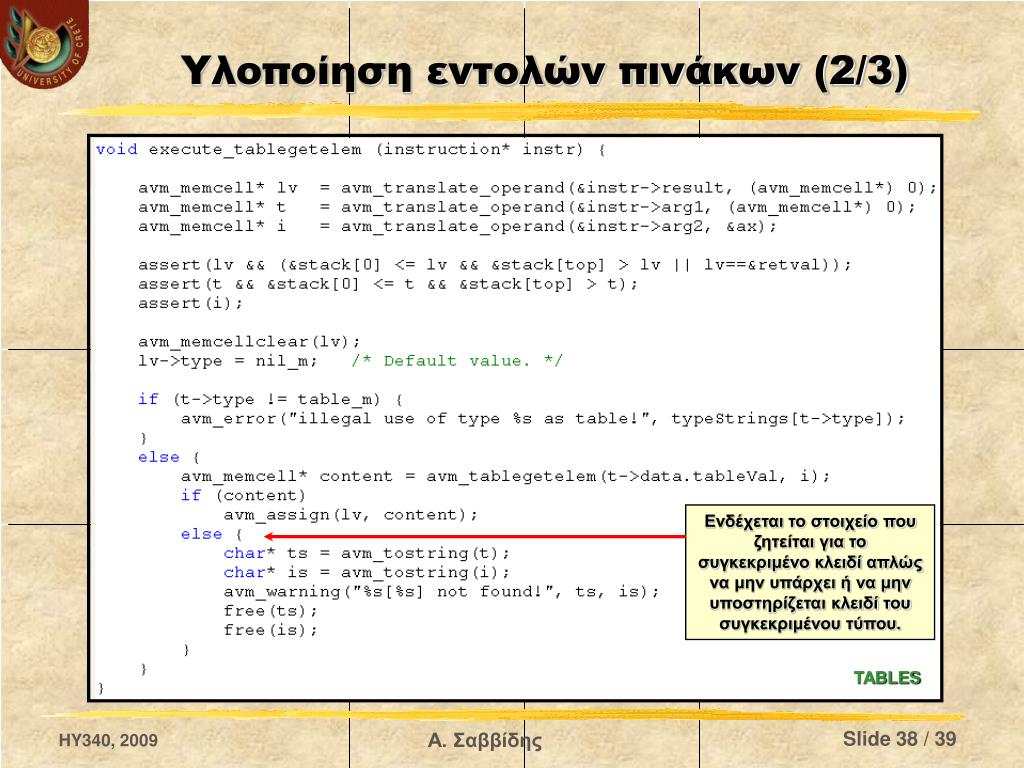This screenshot has width=1024, height=768.
Task: Click the avm_warning 'not found!' line
Action: (441, 592)
